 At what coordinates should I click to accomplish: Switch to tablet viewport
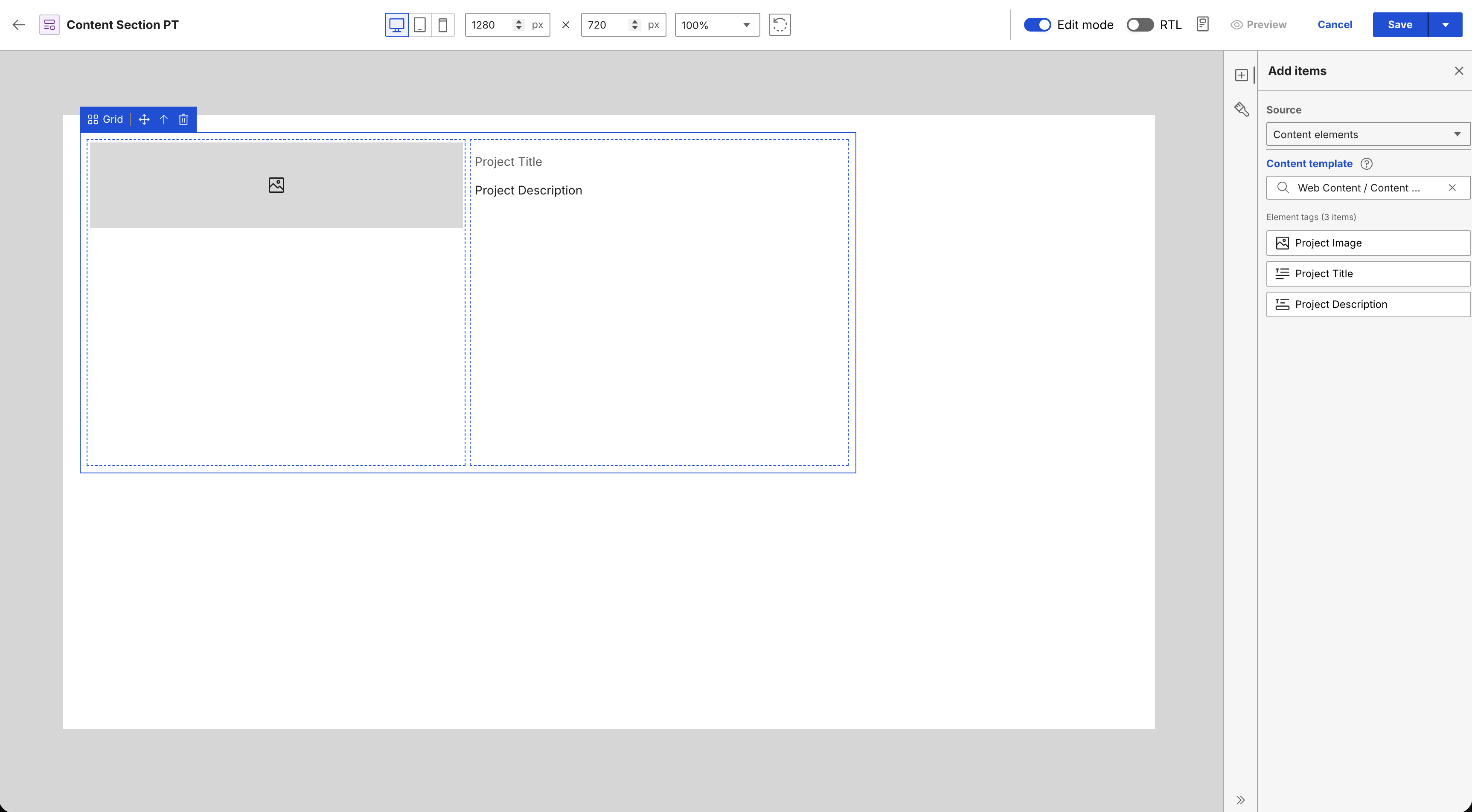click(x=420, y=25)
